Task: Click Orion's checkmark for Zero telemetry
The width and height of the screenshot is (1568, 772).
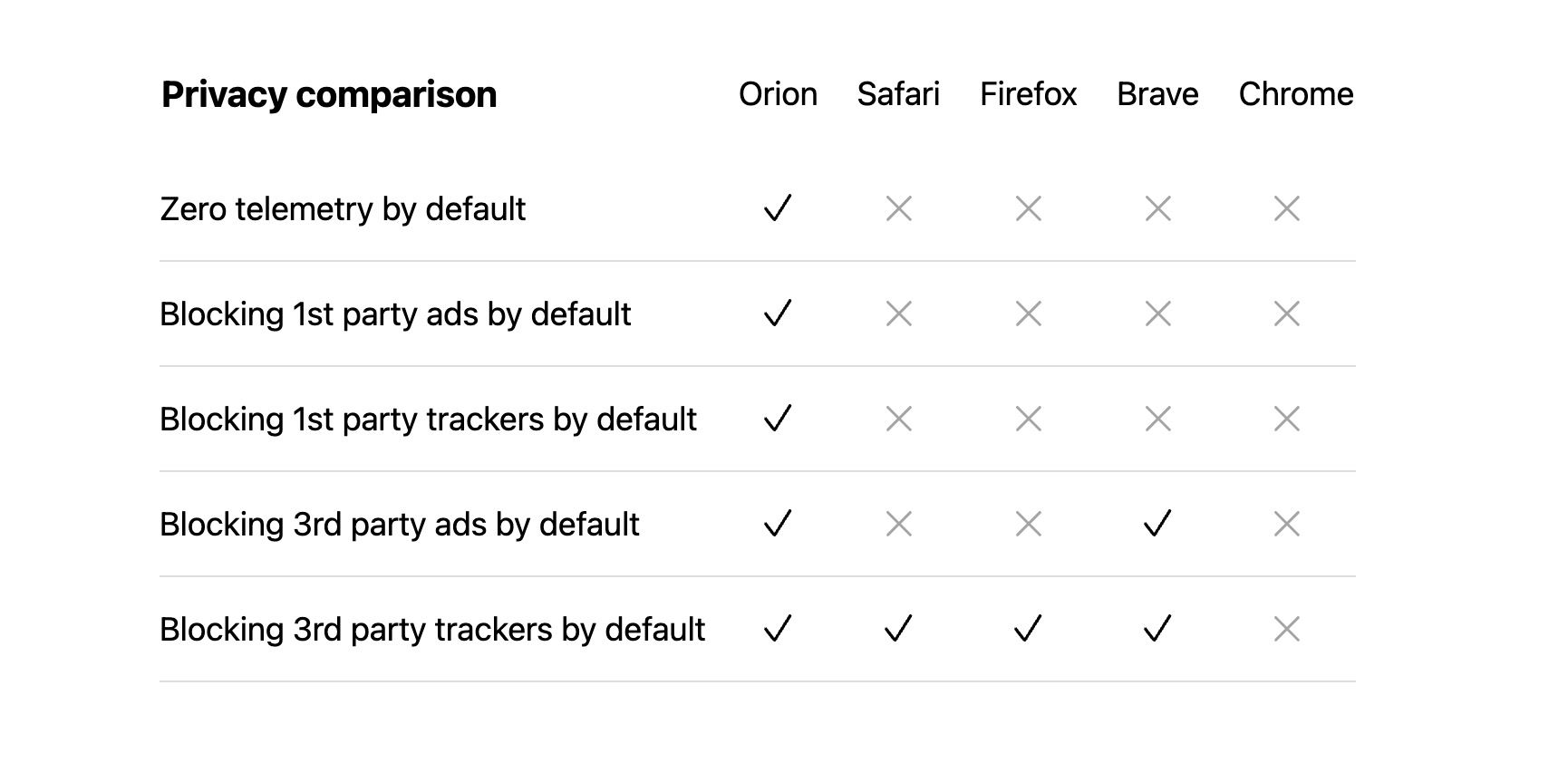Action: click(x=778, y=208)
